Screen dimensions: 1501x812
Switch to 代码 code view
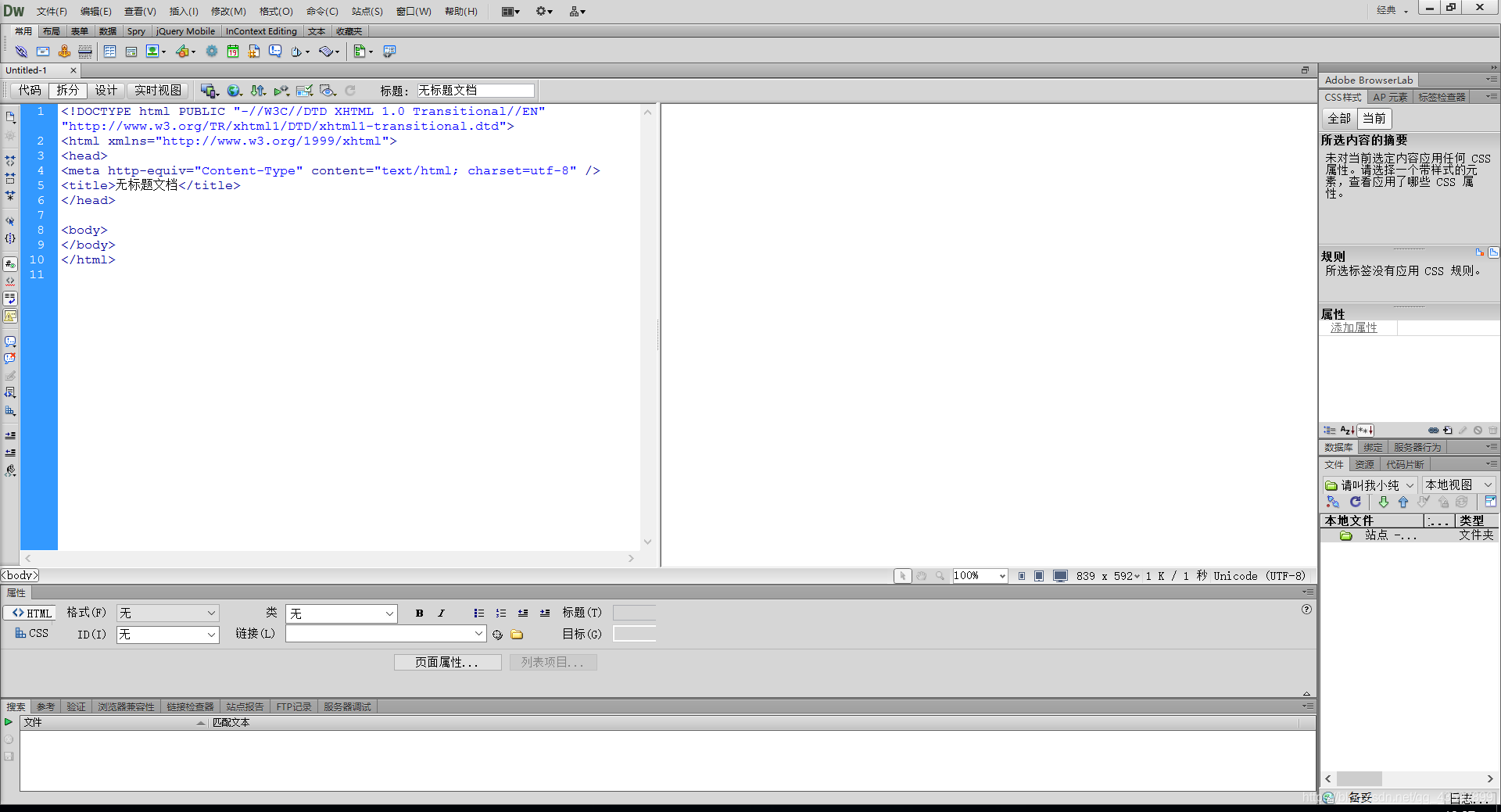pos(30,91)
